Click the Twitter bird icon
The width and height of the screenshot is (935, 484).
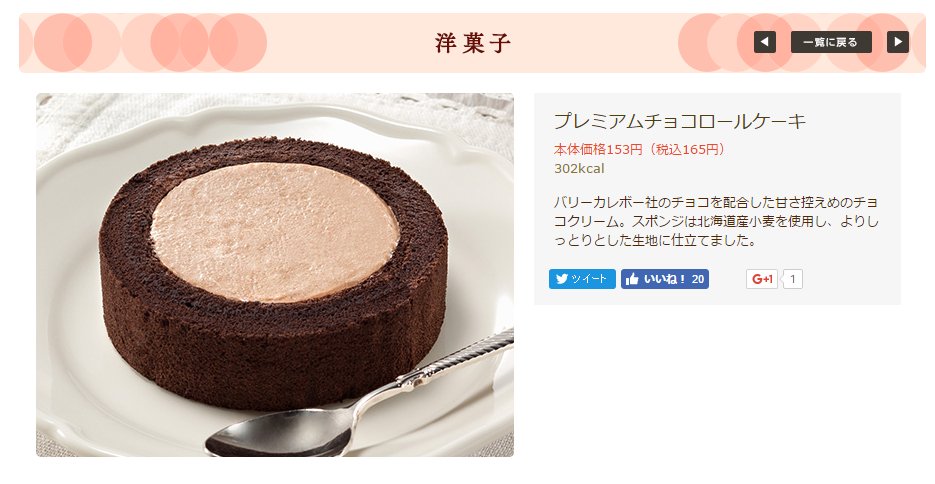click(x=561, y=279)
